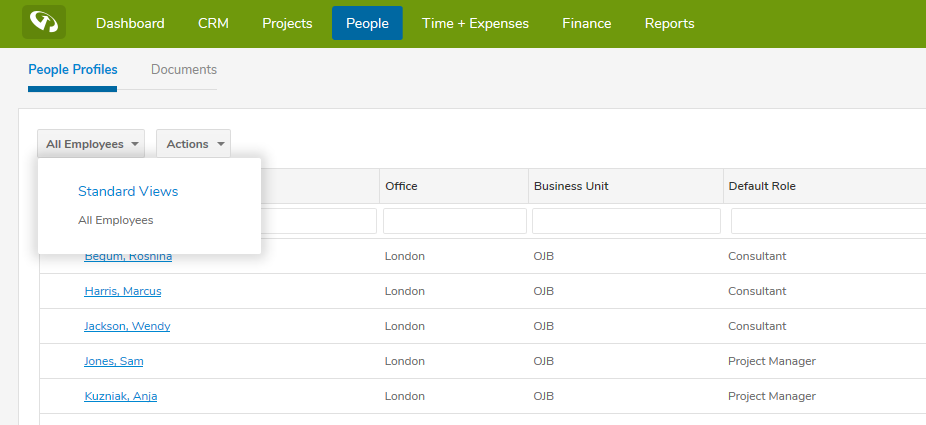
Task: Select the People navigation item
Action: (367, 23)
